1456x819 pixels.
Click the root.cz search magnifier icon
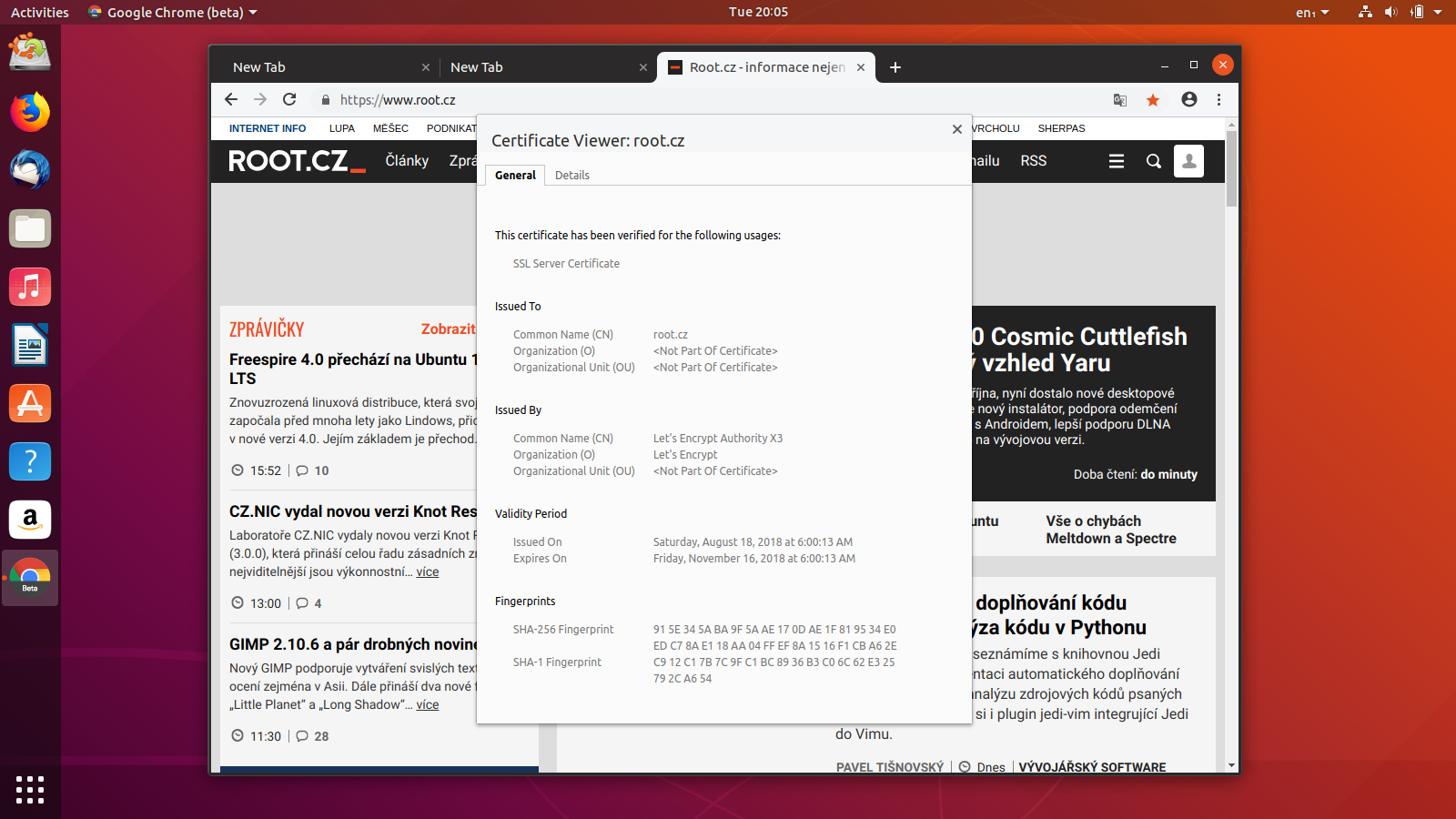1154,161
